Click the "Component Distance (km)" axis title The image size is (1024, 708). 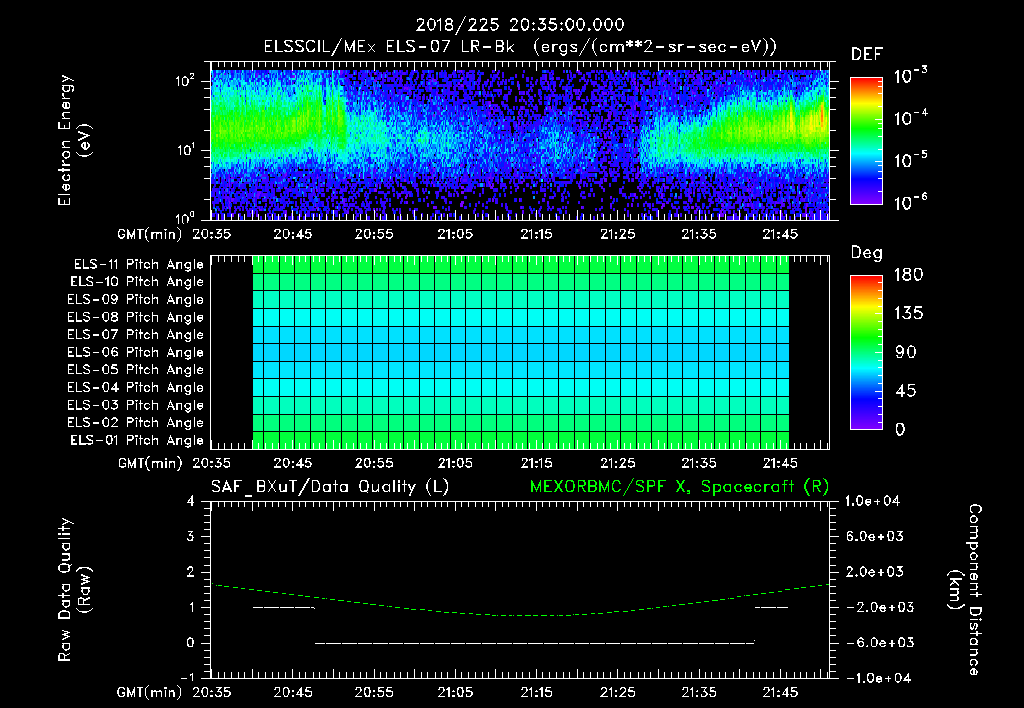[965, 590]
